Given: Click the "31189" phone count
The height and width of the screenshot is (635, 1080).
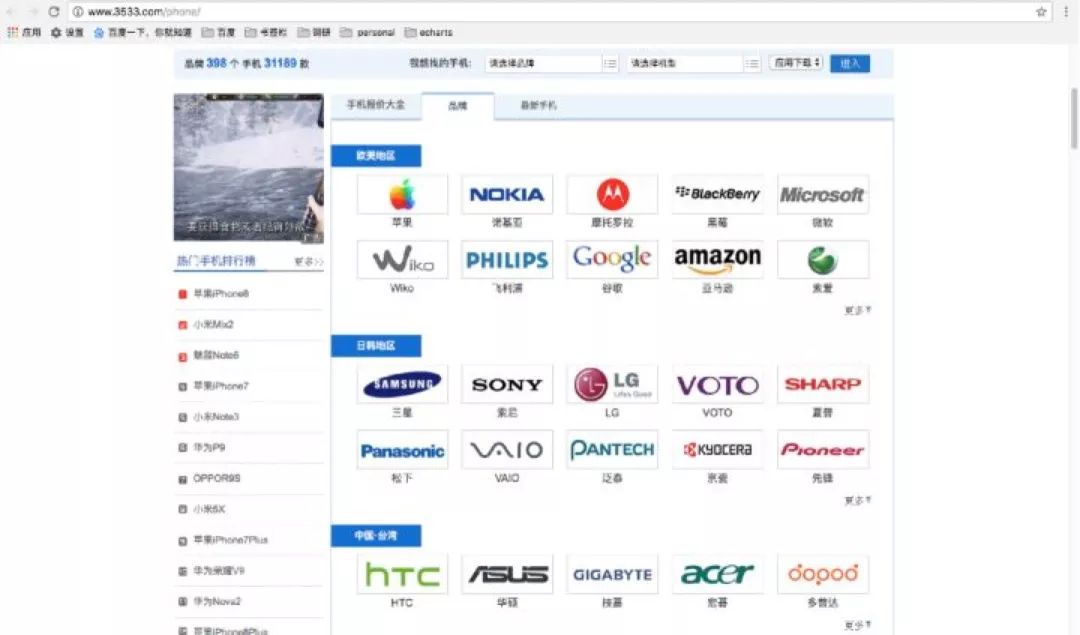Looking at the screenshot, I should pyautogui.click(x=280, y=63).
